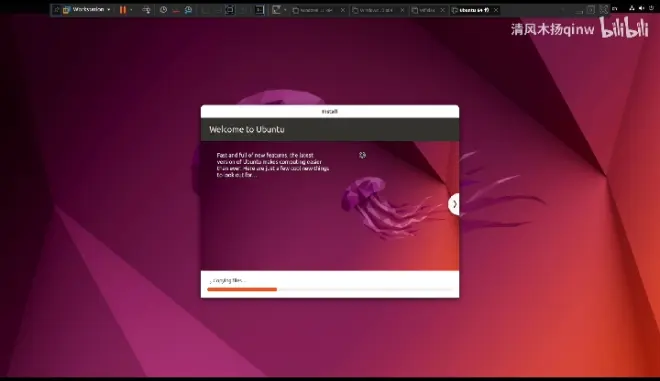The height and width of the screenshot is (381, 660).
Task: Expand the stretch display dropdown arrow
Action: click(285, 10)
